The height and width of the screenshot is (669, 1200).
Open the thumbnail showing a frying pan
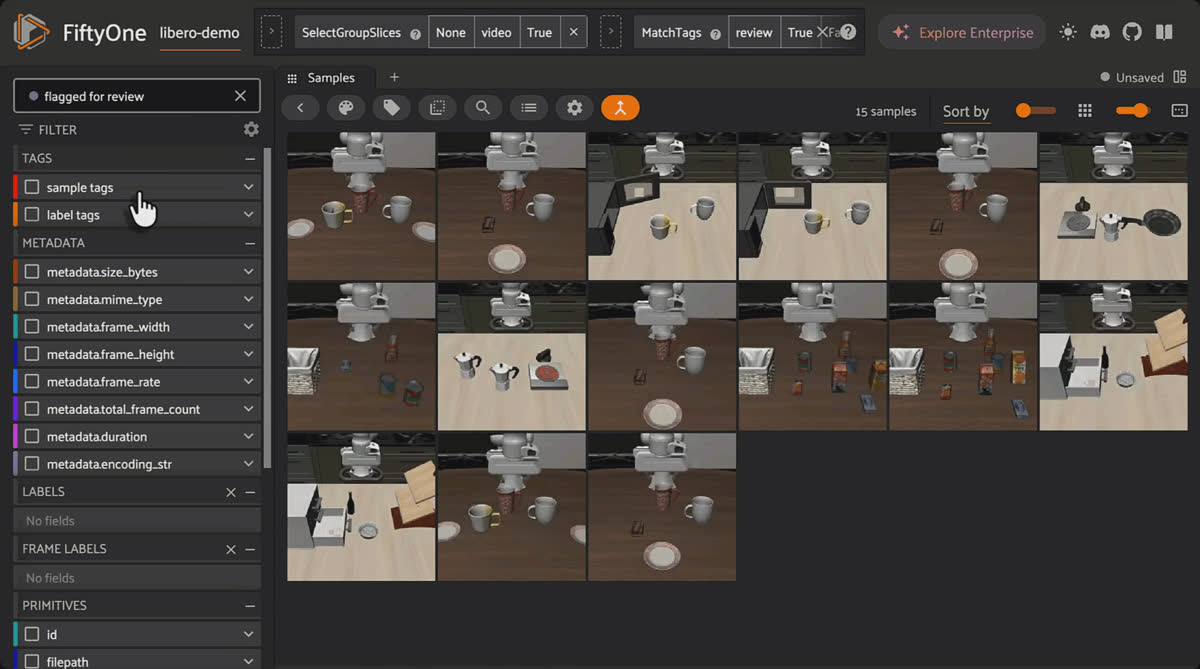pos(1113,206)
